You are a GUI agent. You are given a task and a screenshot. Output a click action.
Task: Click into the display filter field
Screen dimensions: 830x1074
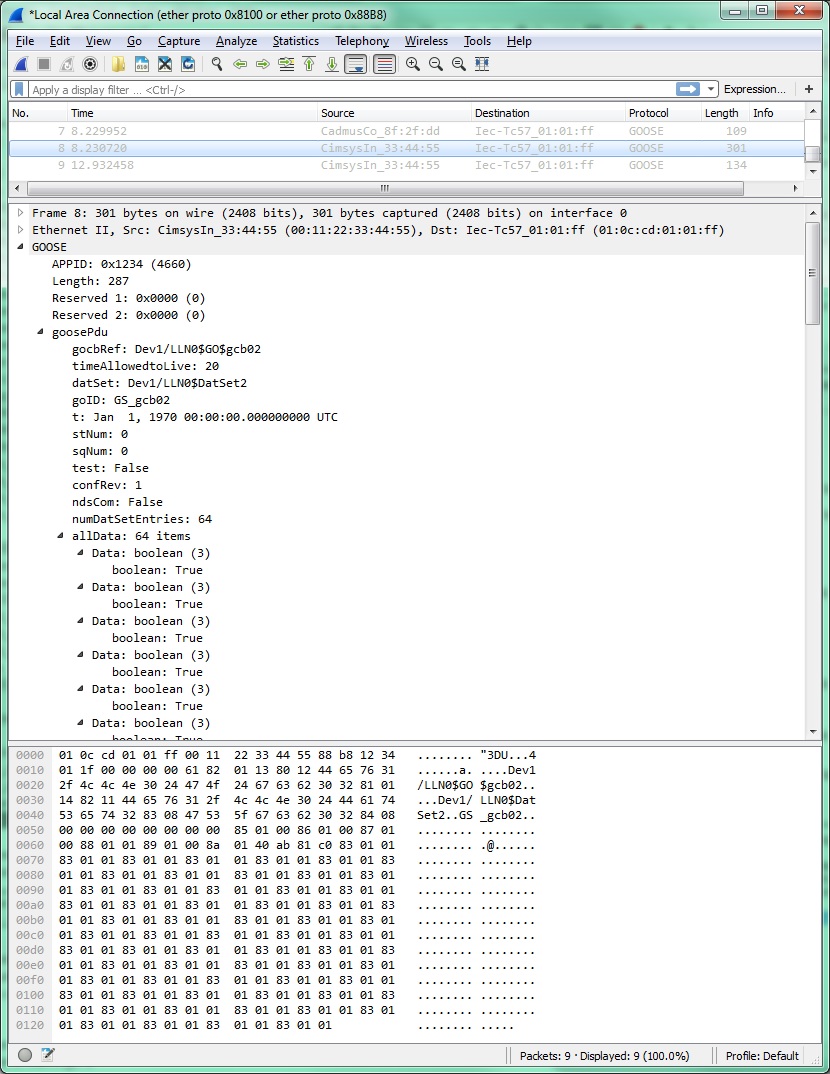[x=349, y=90]
